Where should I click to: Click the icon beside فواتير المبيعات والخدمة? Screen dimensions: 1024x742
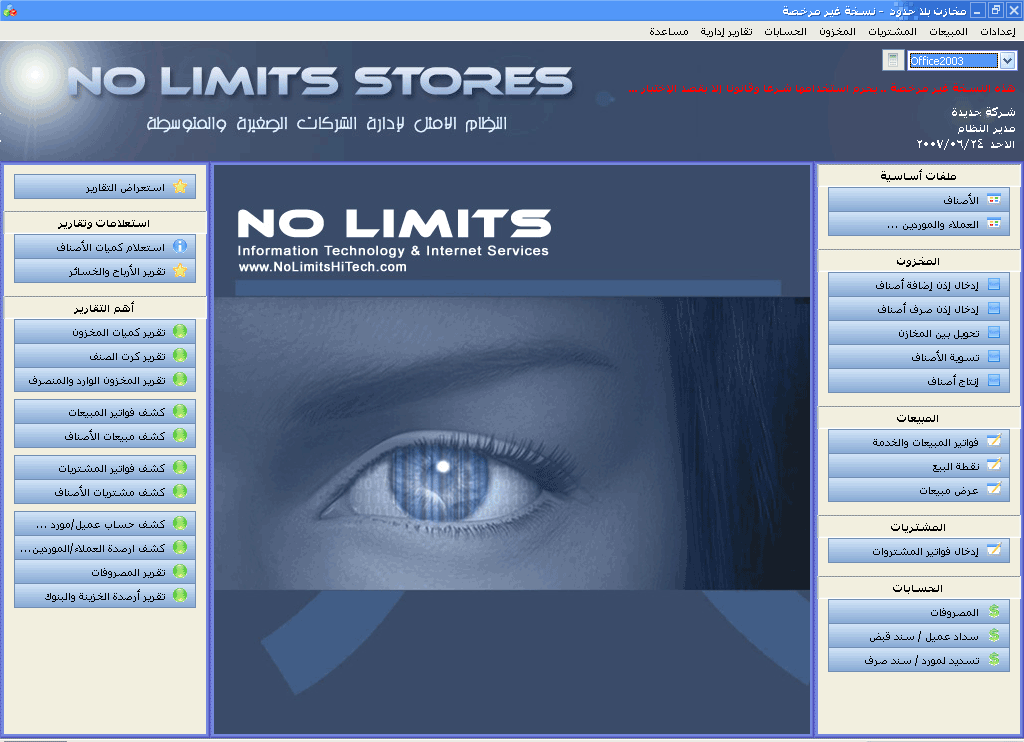point(994,441)
